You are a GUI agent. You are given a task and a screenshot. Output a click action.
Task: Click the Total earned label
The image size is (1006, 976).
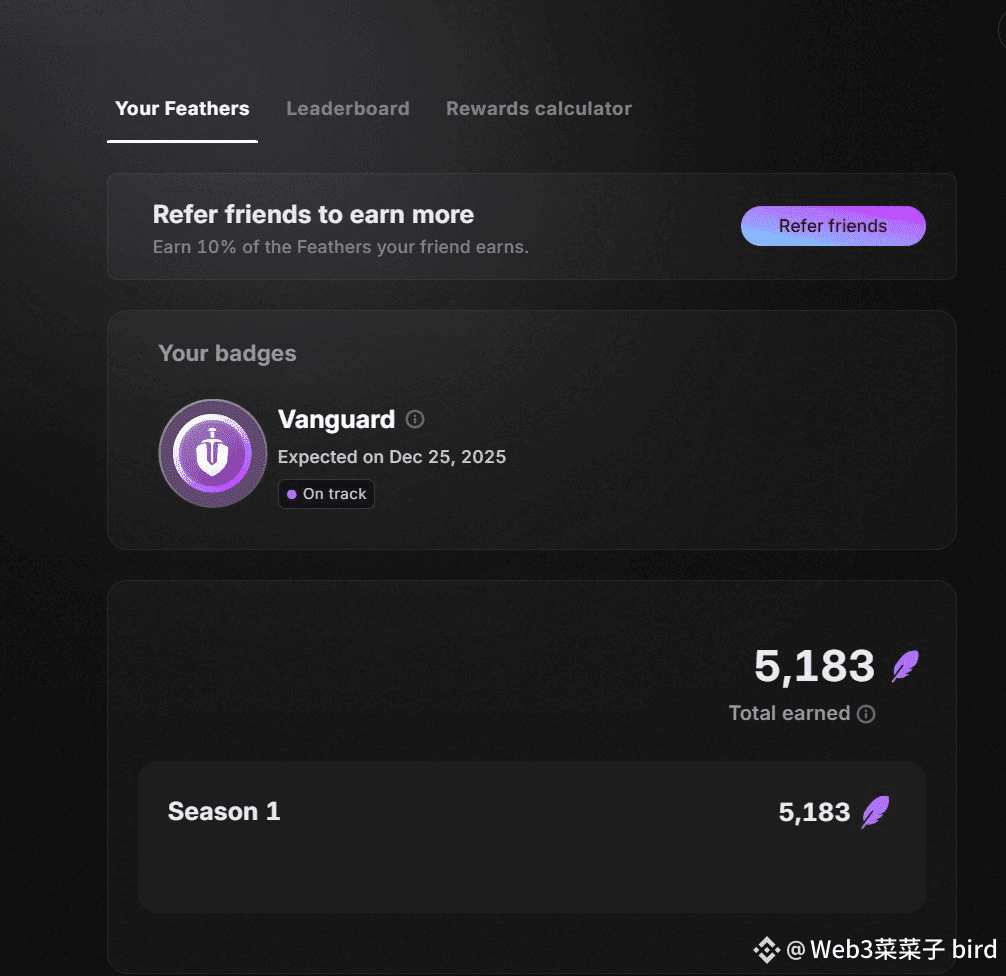tap(789, 713)
